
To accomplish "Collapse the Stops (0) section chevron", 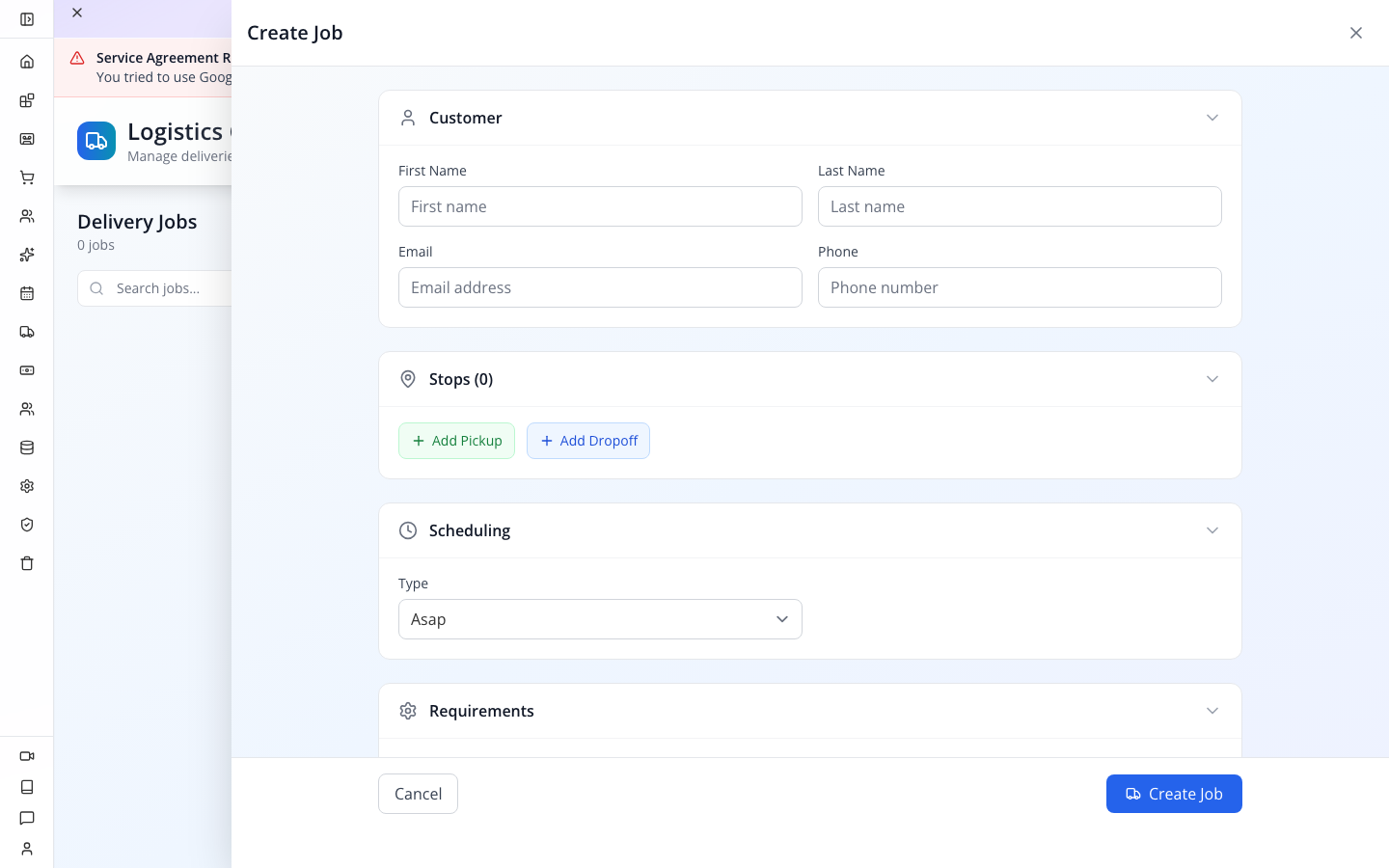I will click(x=1212, y=379).
